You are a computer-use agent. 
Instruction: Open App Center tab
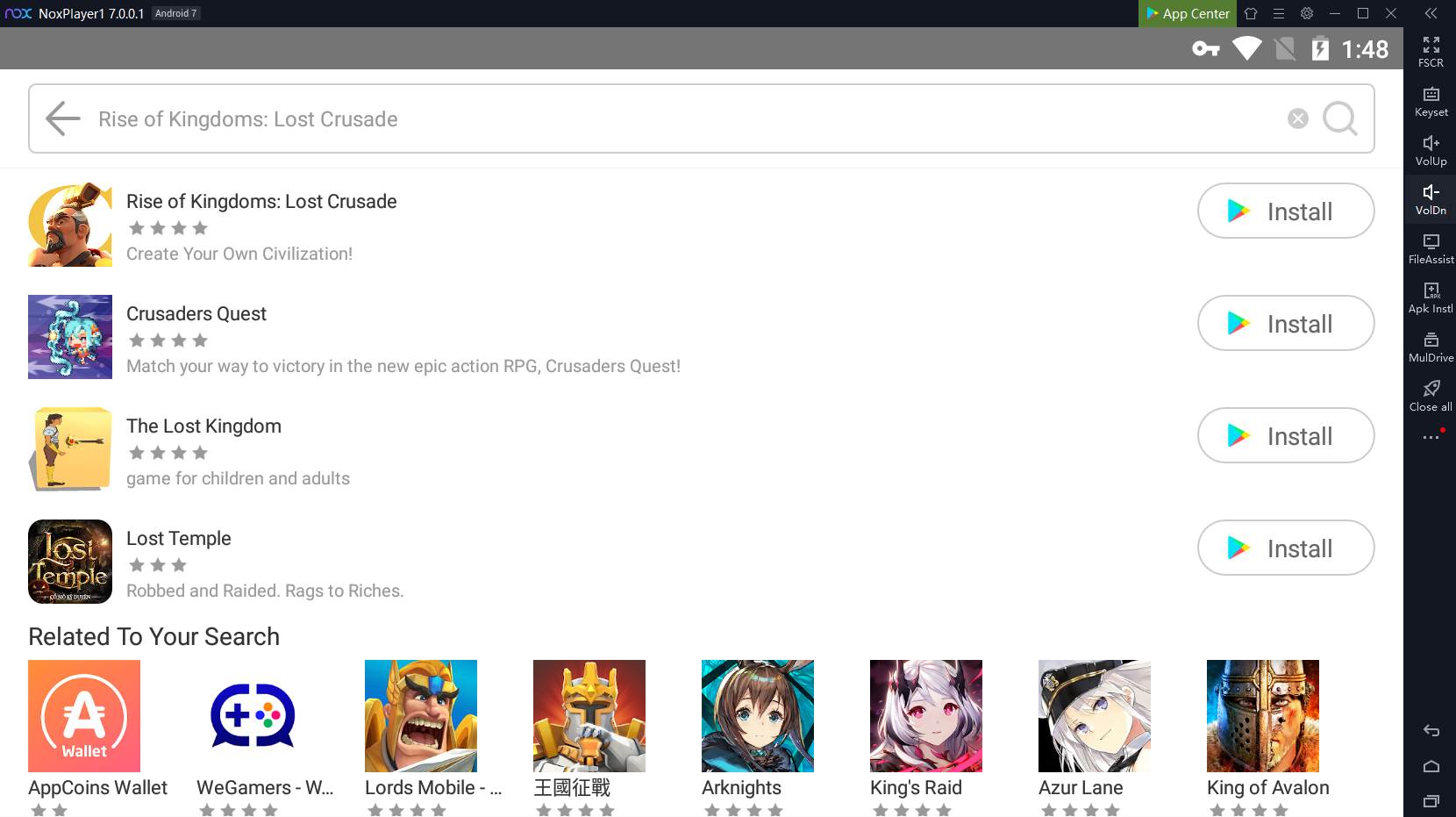pyautogui.click(x=1188, y=13)
